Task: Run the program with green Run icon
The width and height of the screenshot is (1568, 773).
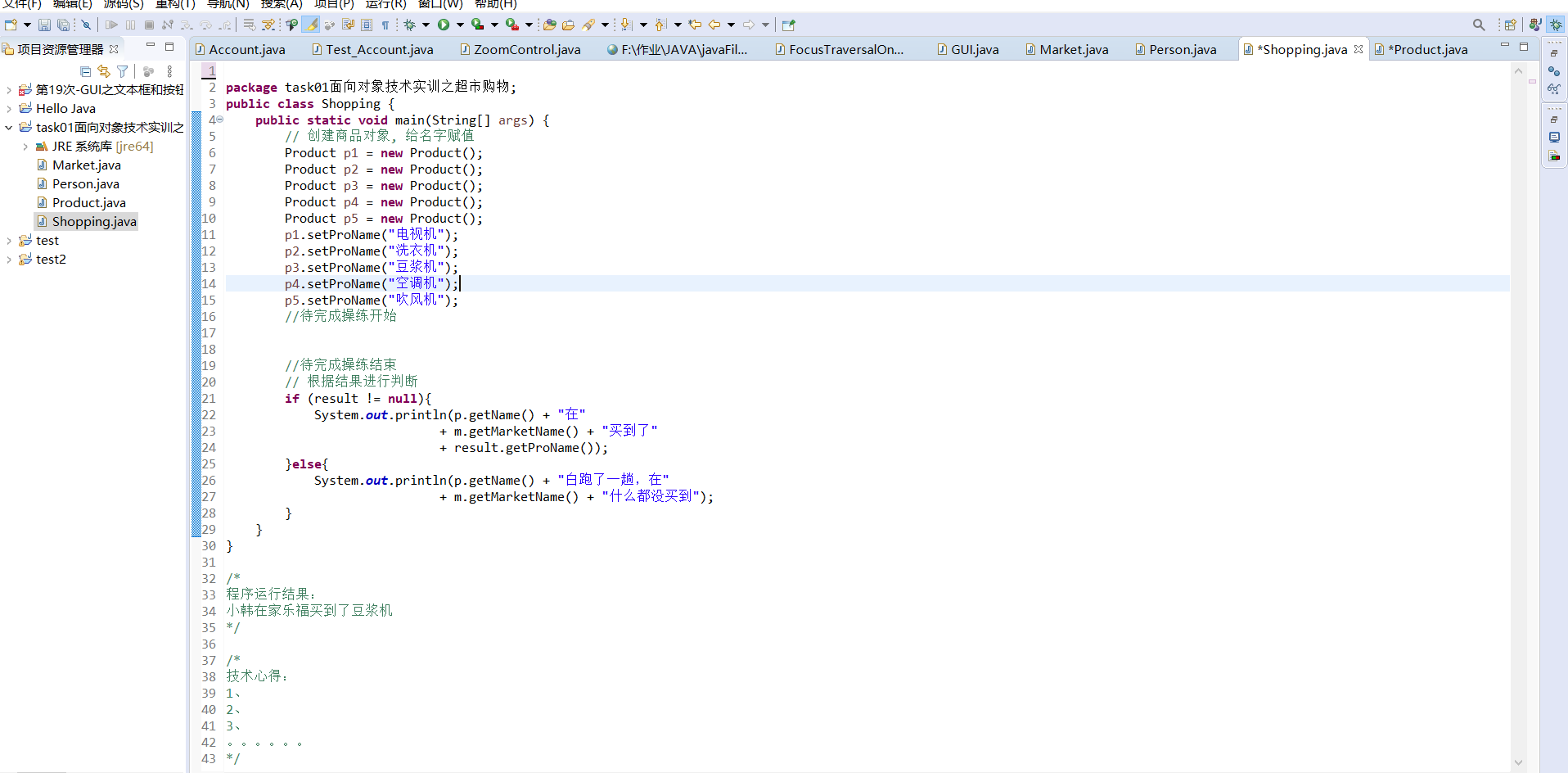Action: [x=444, y=25]
